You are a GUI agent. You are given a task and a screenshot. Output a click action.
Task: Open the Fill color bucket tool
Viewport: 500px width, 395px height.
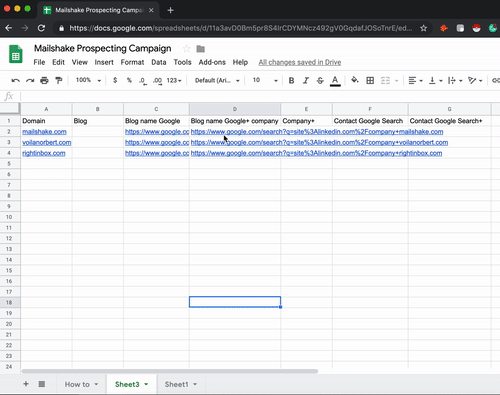(x=355, y=80)
